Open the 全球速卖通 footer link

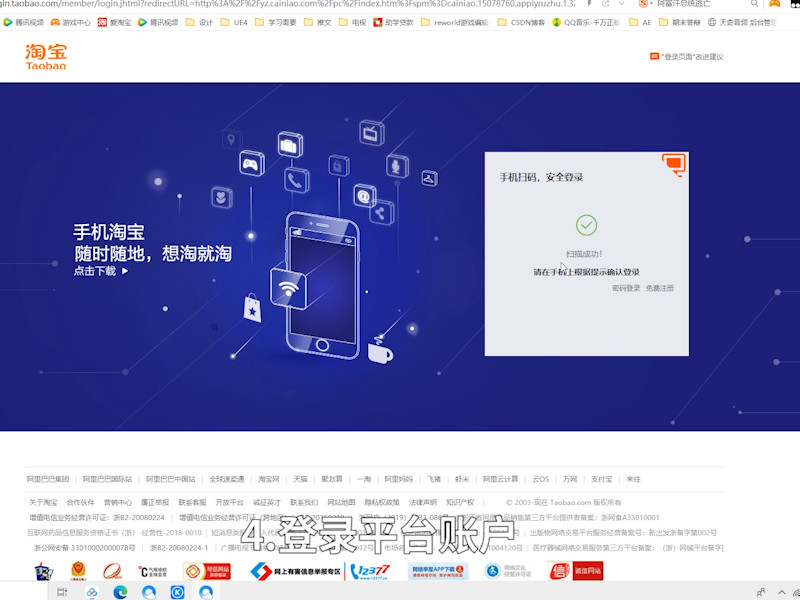pos(227,479)
